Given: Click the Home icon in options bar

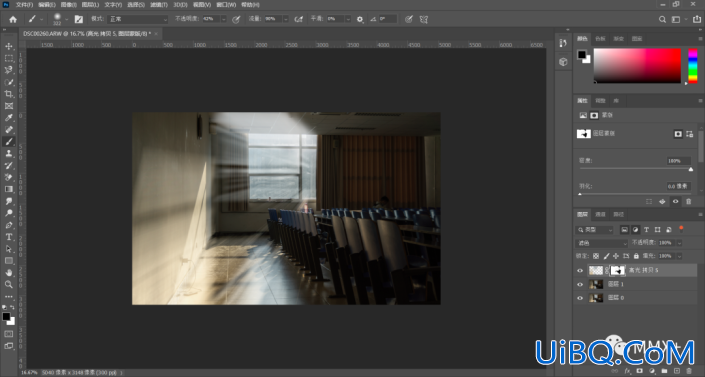Looking at the screenshot, I should [13, 19].
